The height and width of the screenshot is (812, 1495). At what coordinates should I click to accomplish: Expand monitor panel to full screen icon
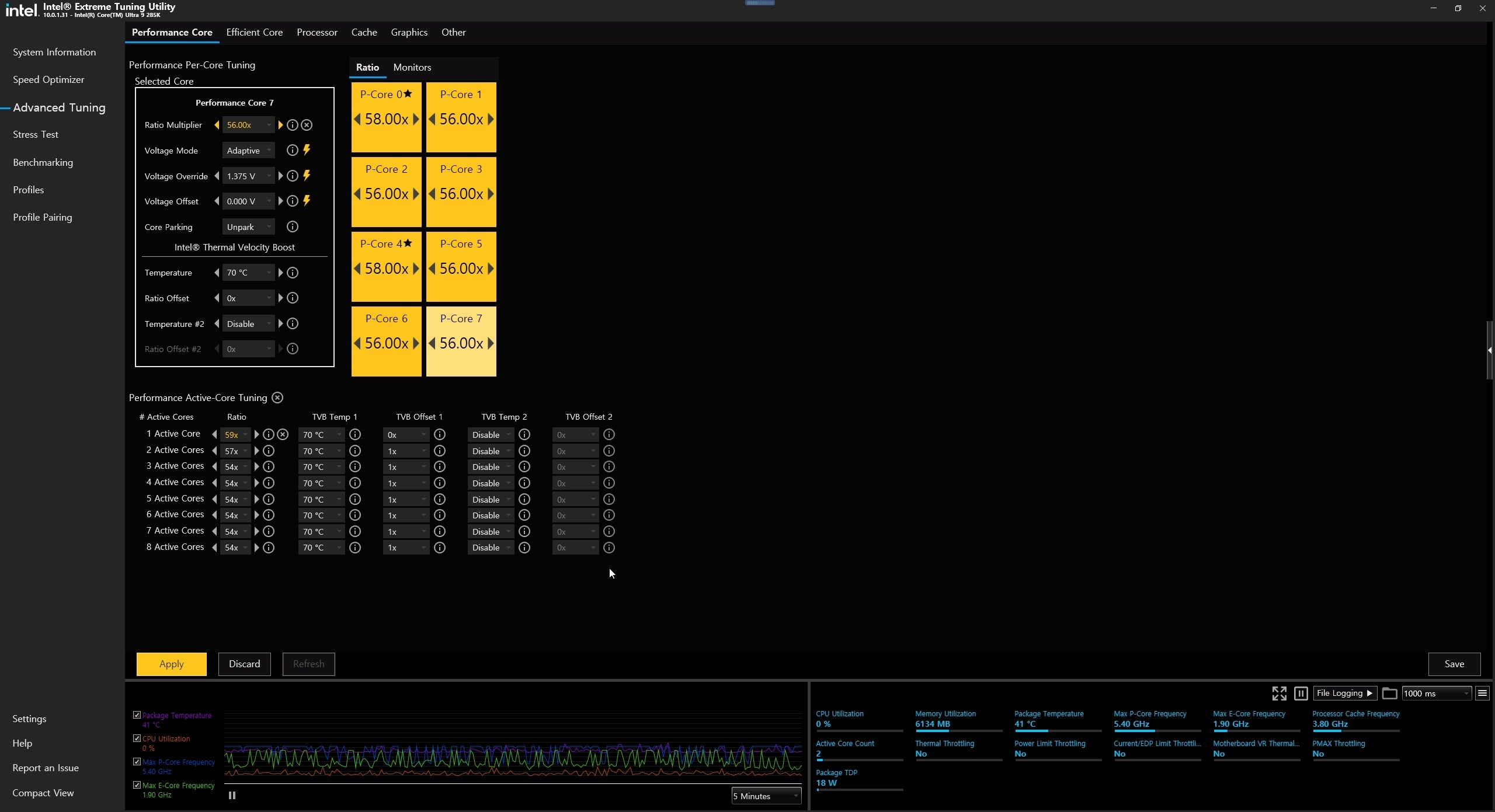click(x=1279, y=693)
